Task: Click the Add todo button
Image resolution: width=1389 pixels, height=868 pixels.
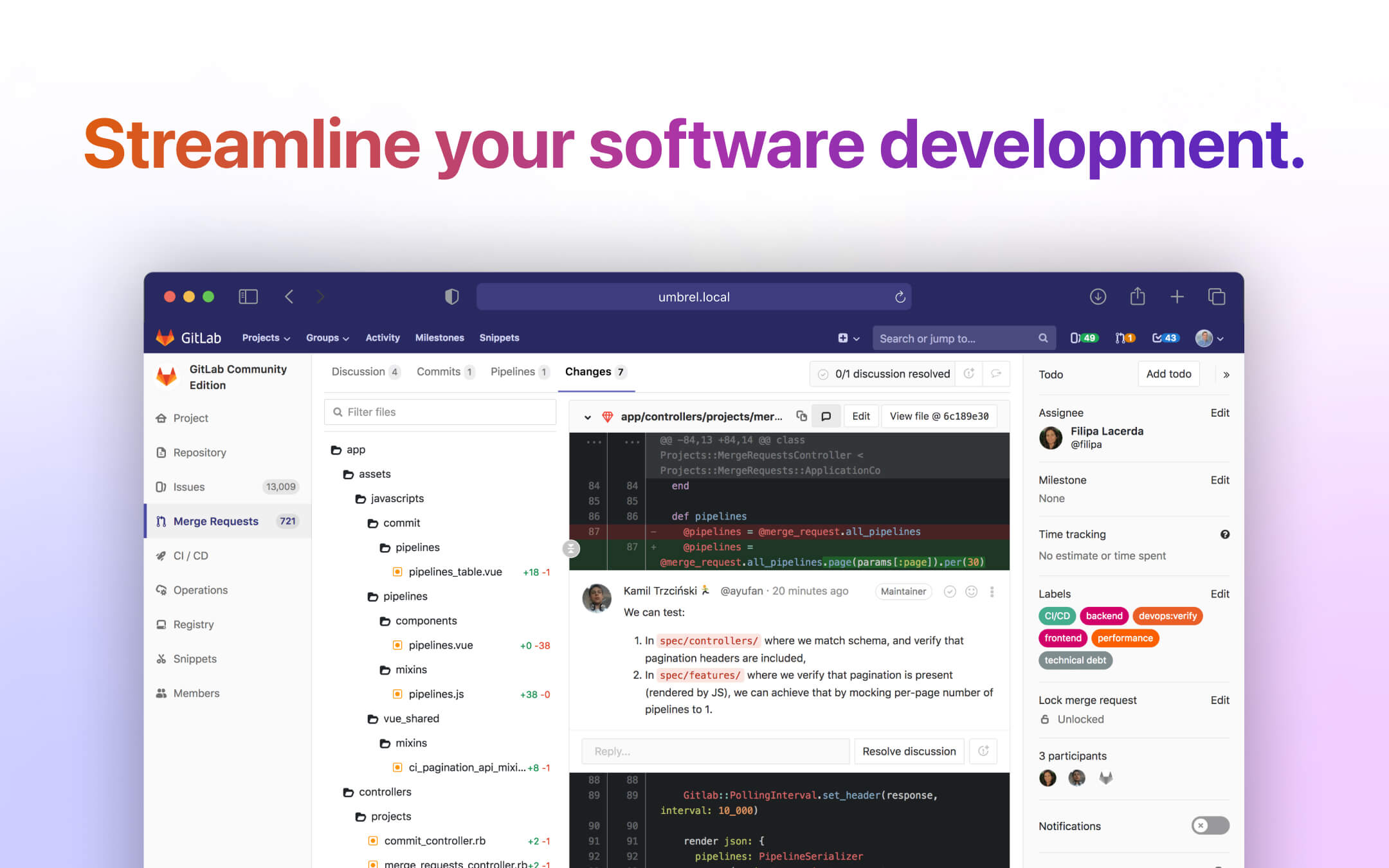Action: pyautogui.click(x=1168, y=374)
